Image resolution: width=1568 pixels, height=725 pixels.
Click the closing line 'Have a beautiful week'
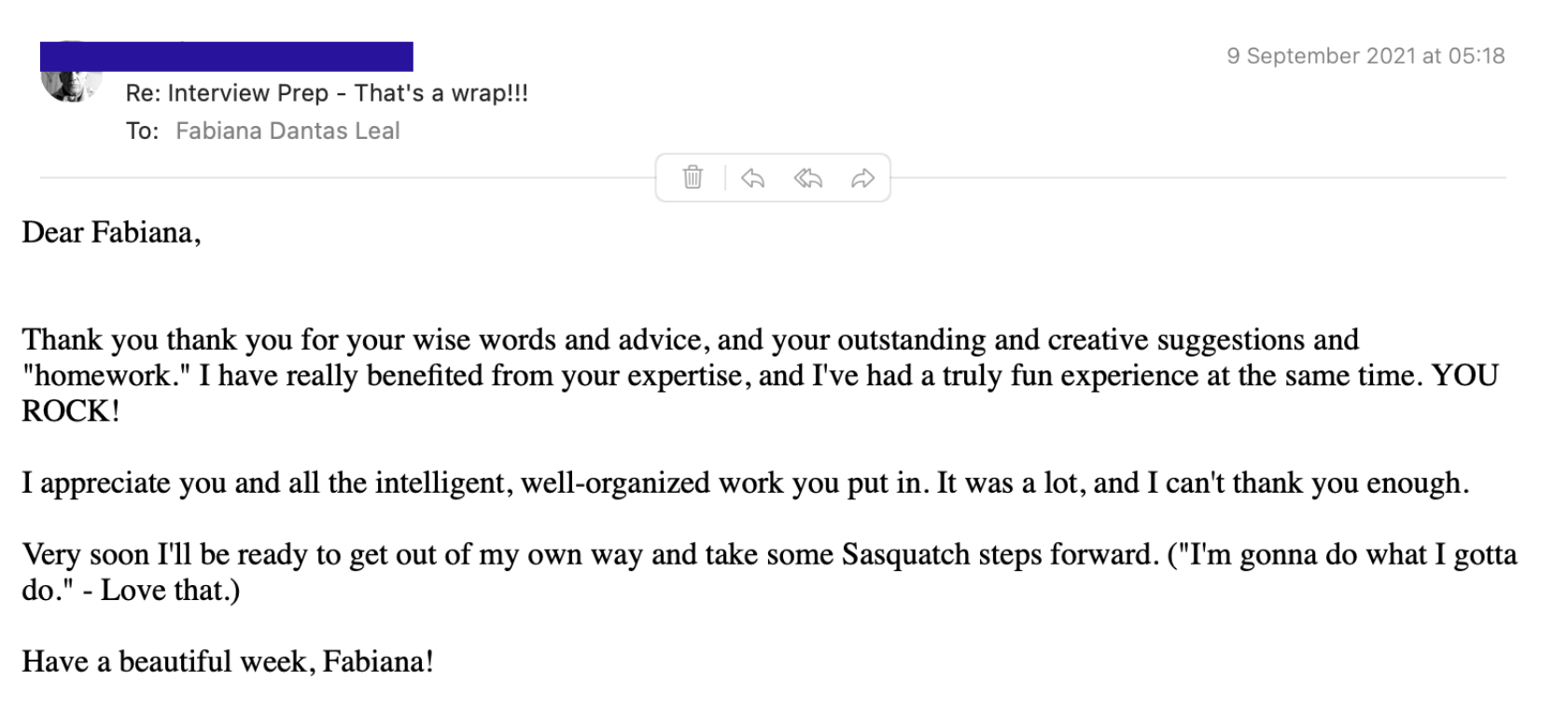coord(227,662)
